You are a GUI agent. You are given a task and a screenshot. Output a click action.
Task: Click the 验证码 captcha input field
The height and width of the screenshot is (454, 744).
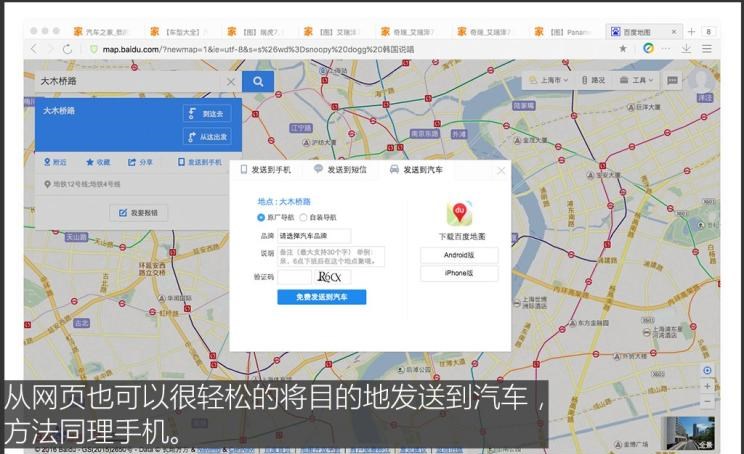tap(294, 277)
